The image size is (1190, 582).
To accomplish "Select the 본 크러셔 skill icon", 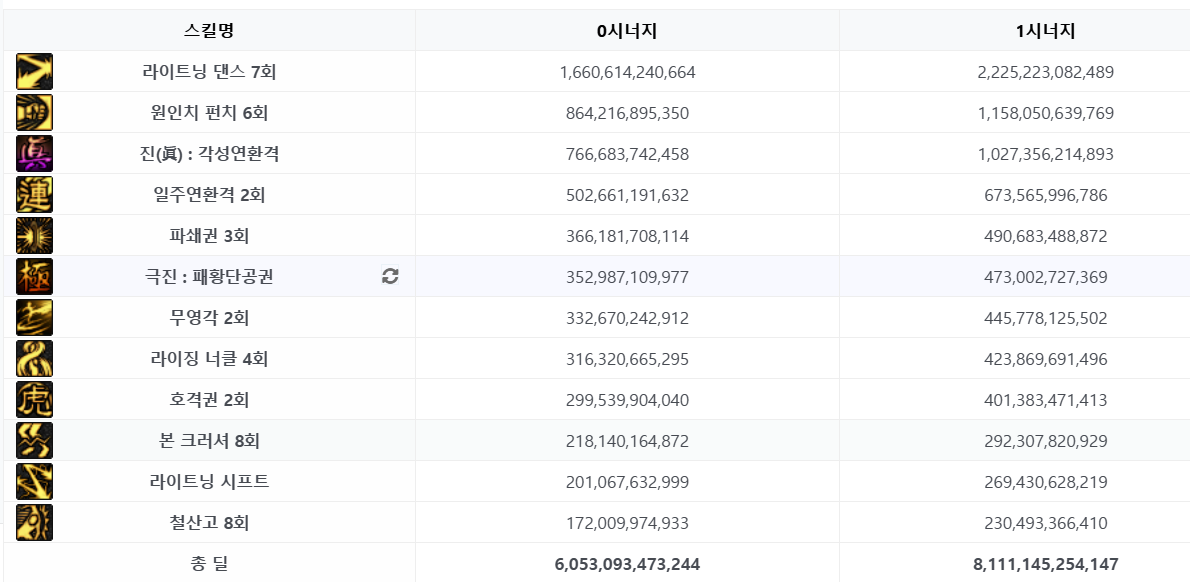I will tap(34, 441).
